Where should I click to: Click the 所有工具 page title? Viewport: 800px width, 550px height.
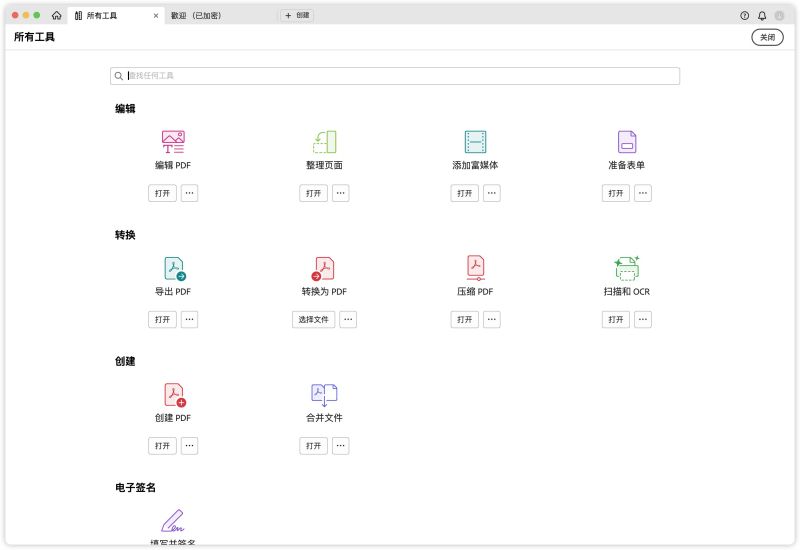[34, 37]
